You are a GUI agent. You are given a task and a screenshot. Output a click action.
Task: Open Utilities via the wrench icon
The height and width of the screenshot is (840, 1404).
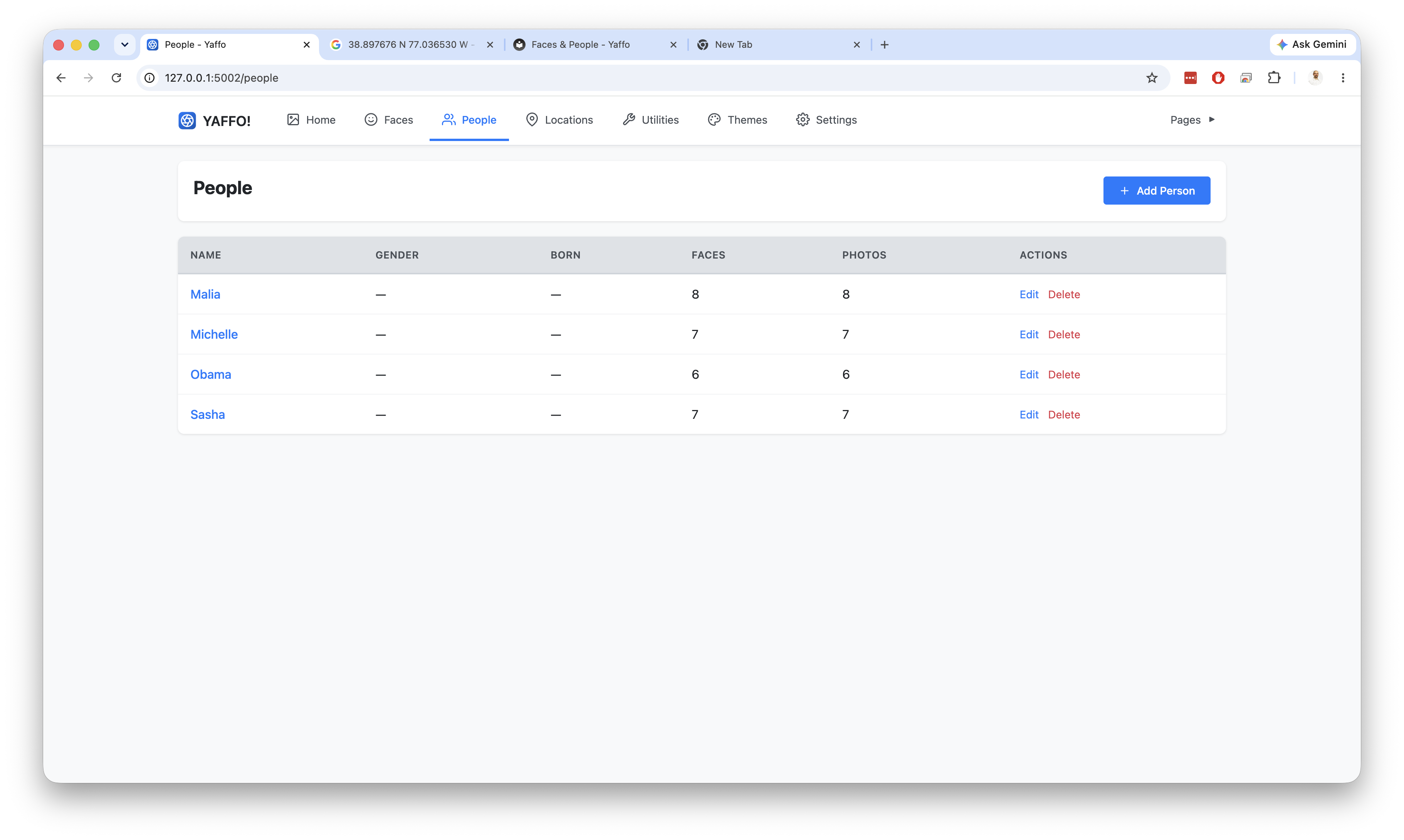tap(629, 119)
